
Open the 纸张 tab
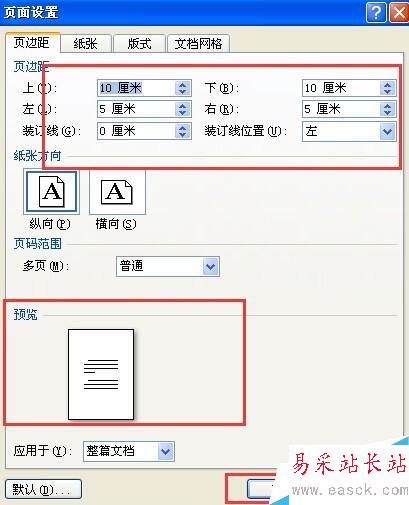click(86, 44)
